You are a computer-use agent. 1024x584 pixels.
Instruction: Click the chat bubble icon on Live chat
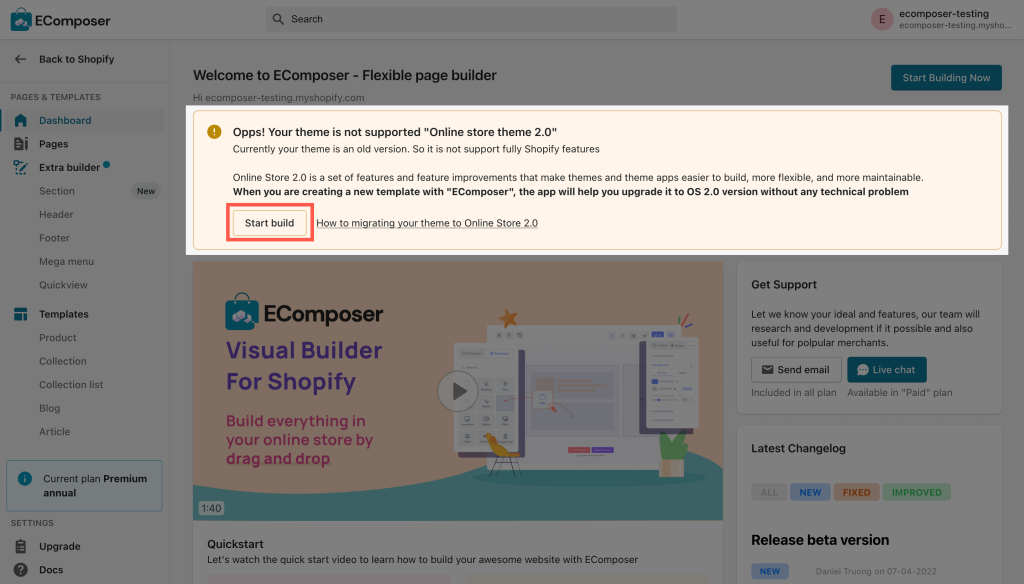[863, 370]
